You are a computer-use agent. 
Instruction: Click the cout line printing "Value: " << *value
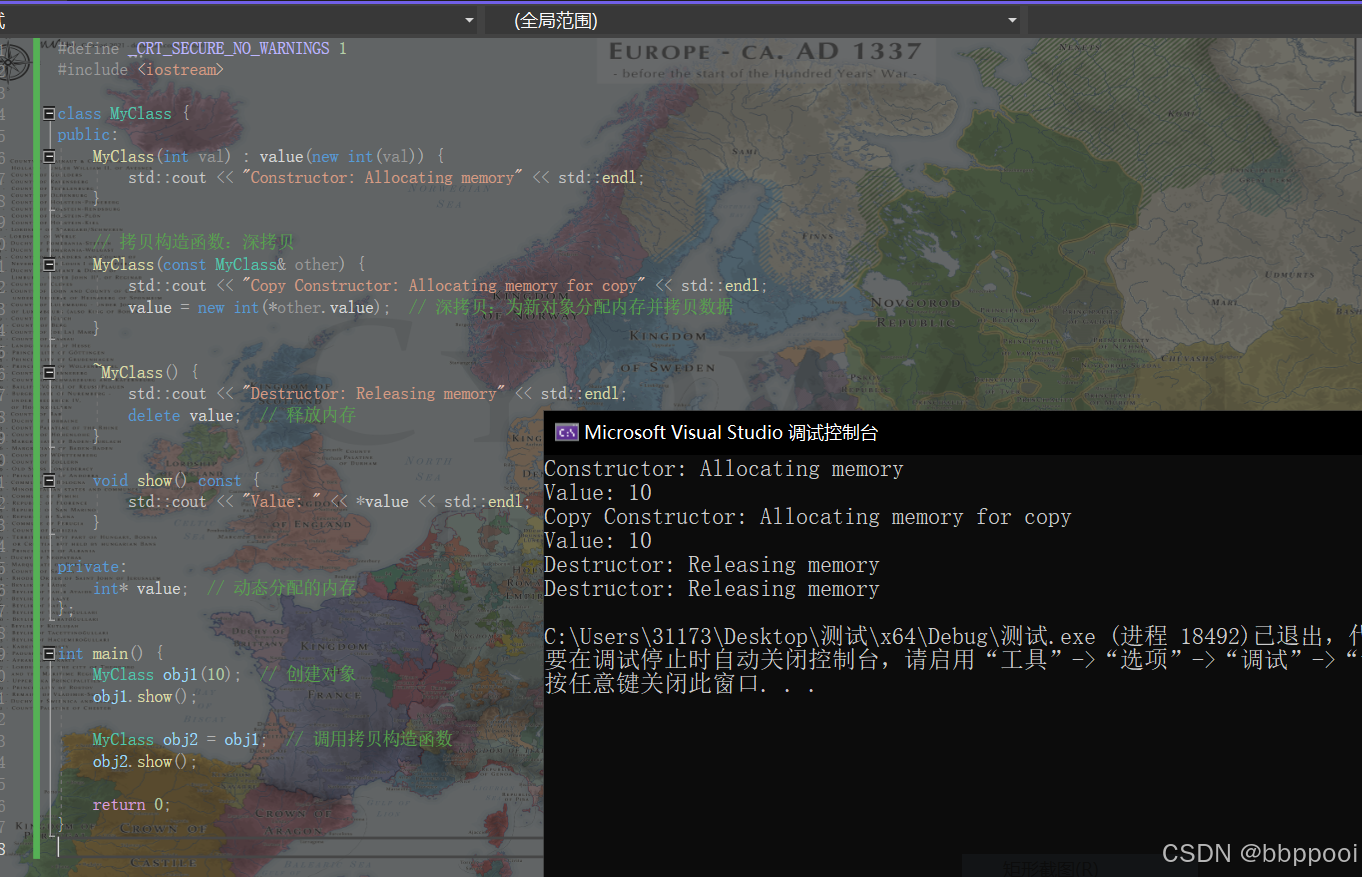click(330, 502)
